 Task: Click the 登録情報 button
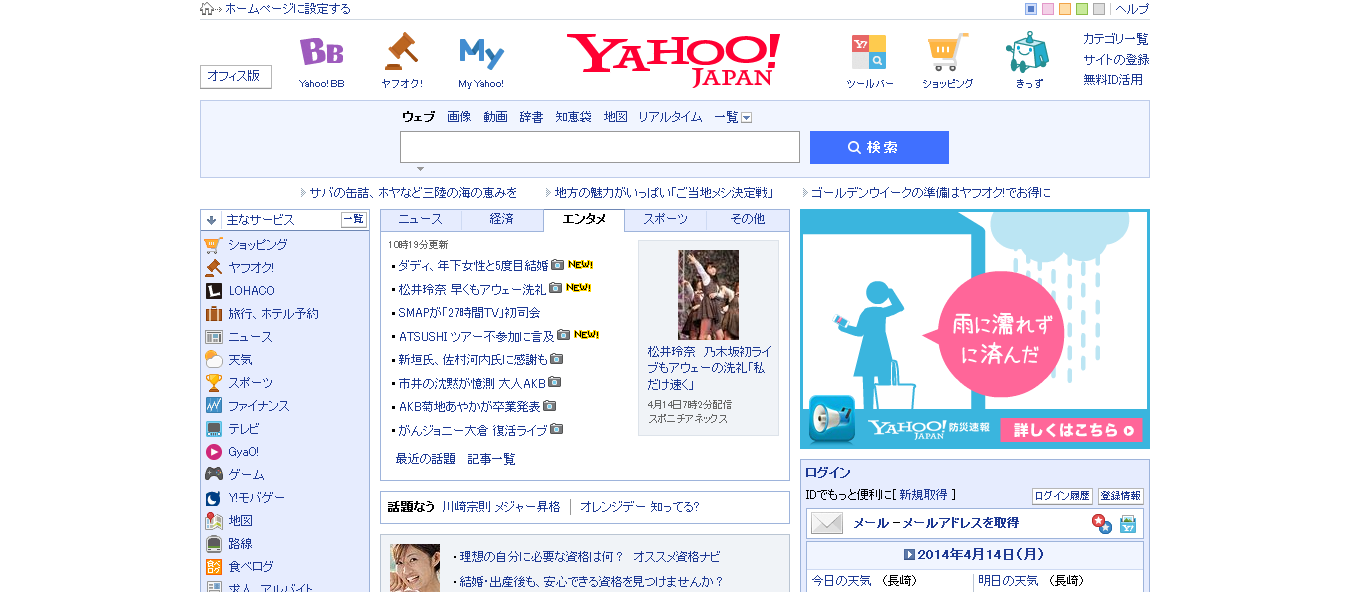pos(1121,496)
